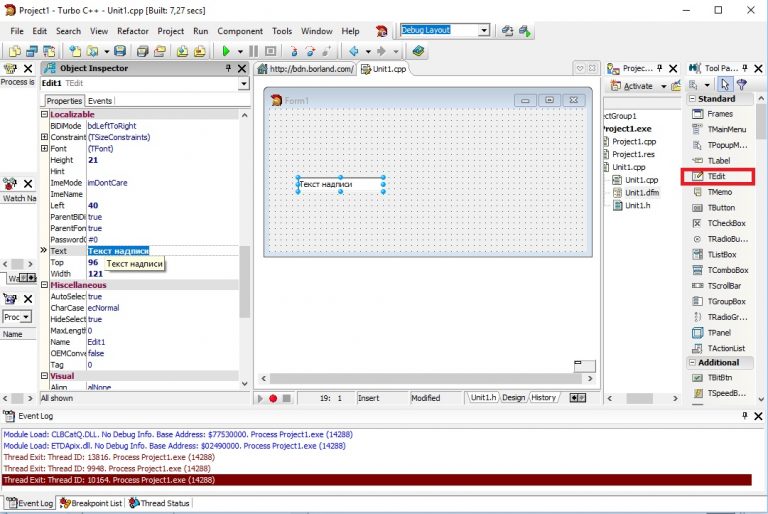Screen dimensions: 768x514
Task: Click the designer horizontal scrollbar
Action: pos(426,378)
